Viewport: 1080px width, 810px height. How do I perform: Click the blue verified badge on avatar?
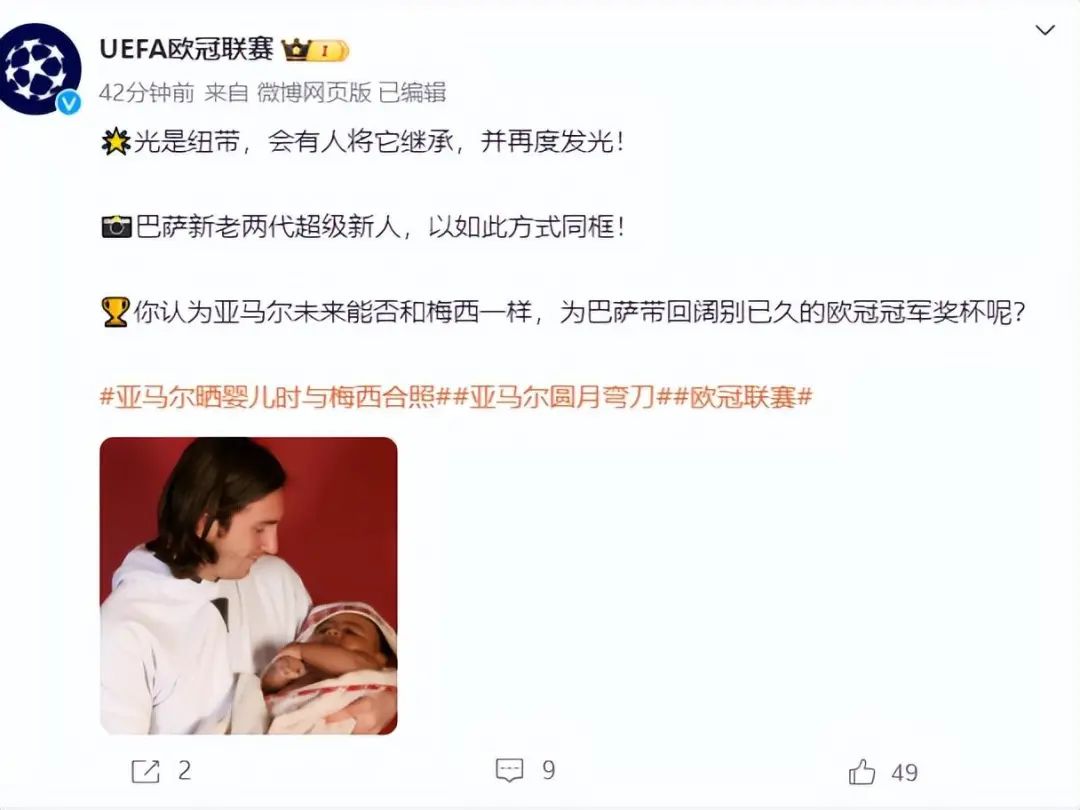click(x=68, y=103)
